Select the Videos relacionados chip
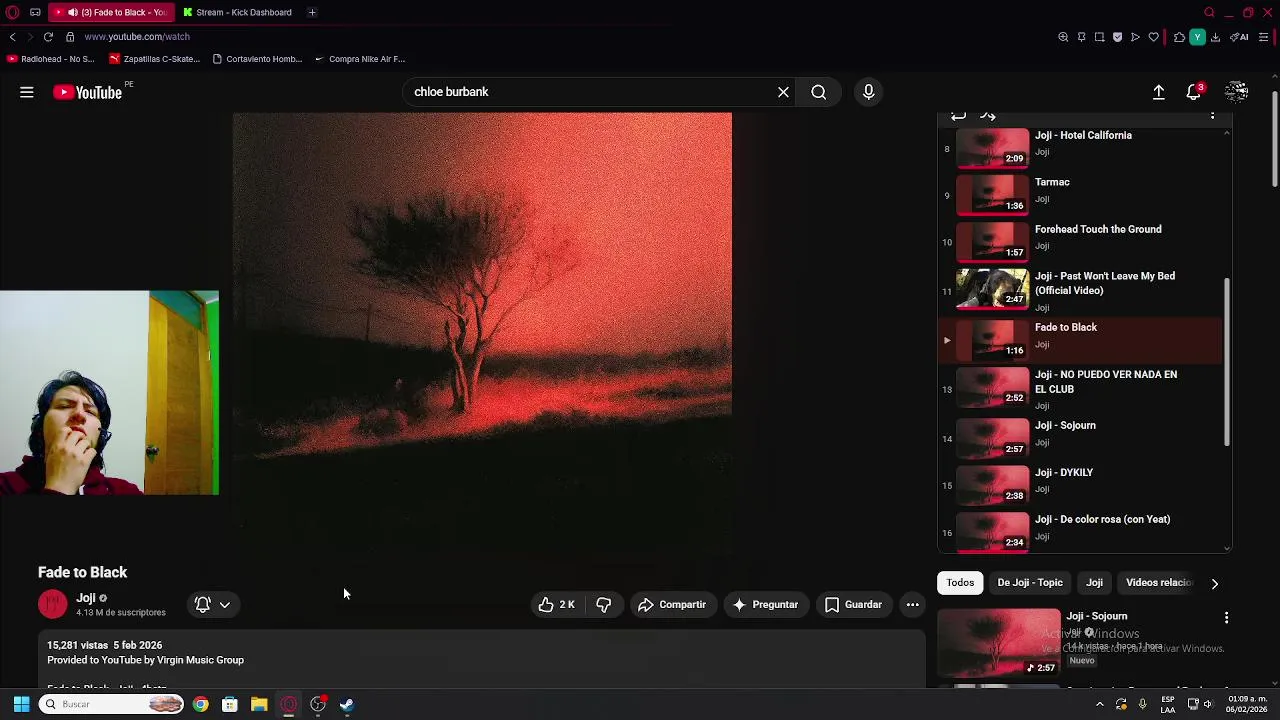 (x=1158, y=583)
